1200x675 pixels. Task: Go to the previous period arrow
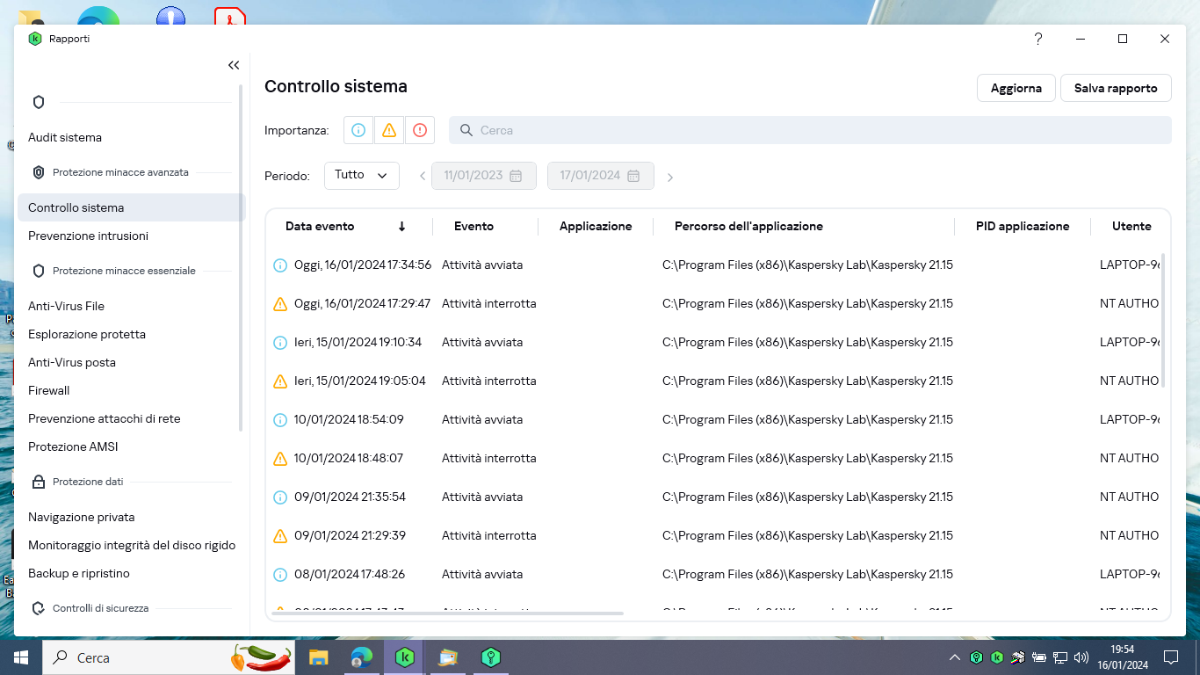click(422, 177)
